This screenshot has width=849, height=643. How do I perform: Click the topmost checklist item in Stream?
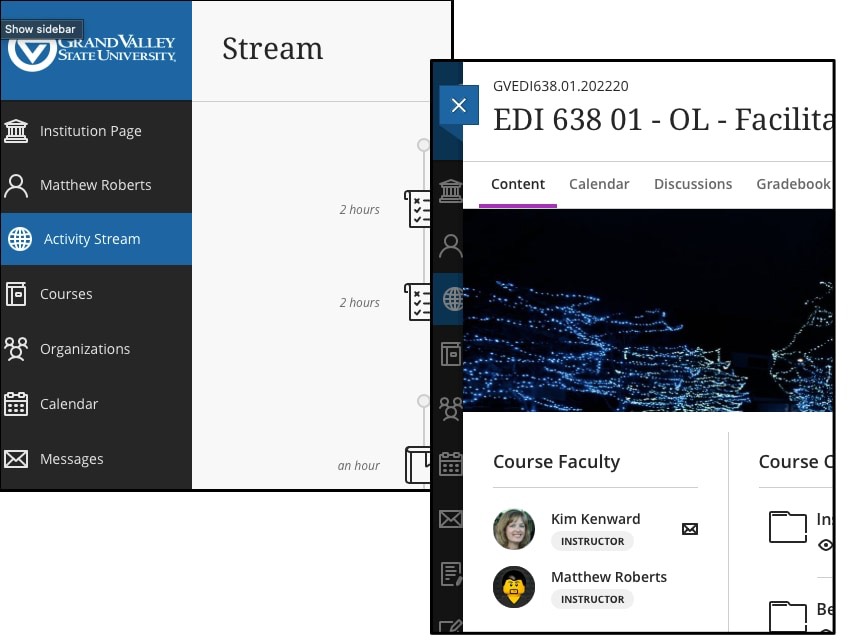(x=417, y=209)
